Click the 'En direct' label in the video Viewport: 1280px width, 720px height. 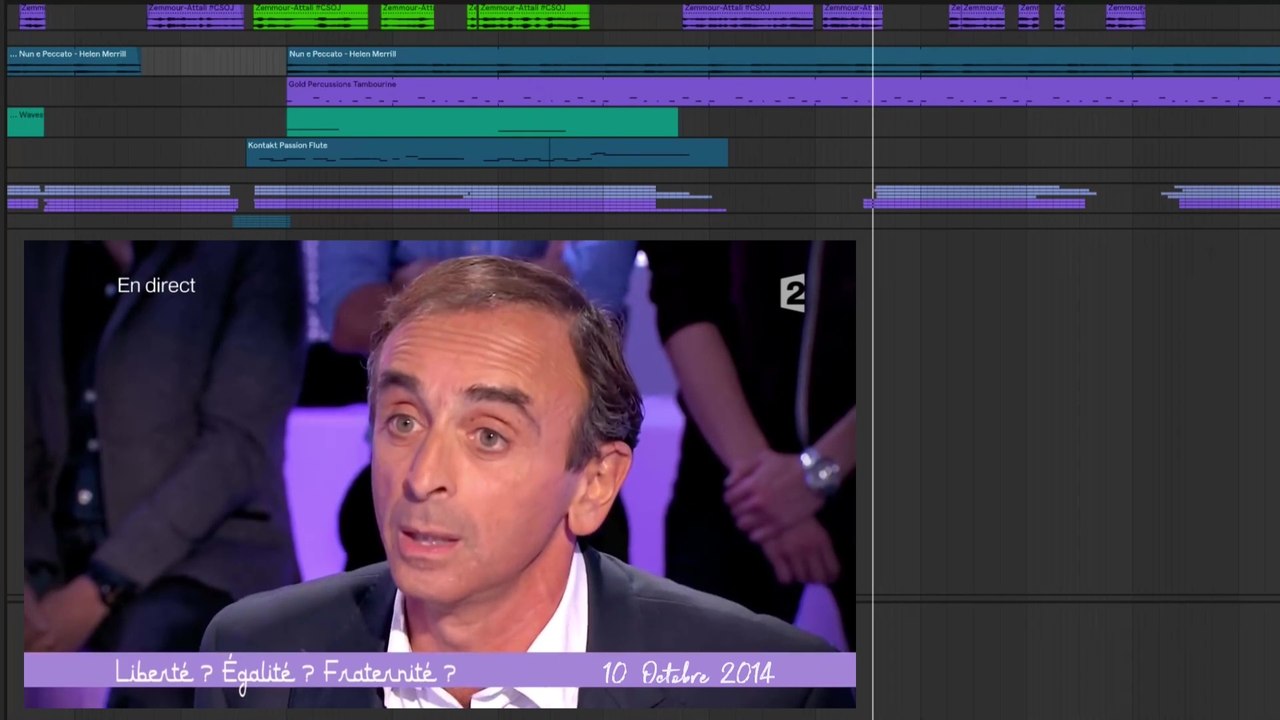click(156, 285)
